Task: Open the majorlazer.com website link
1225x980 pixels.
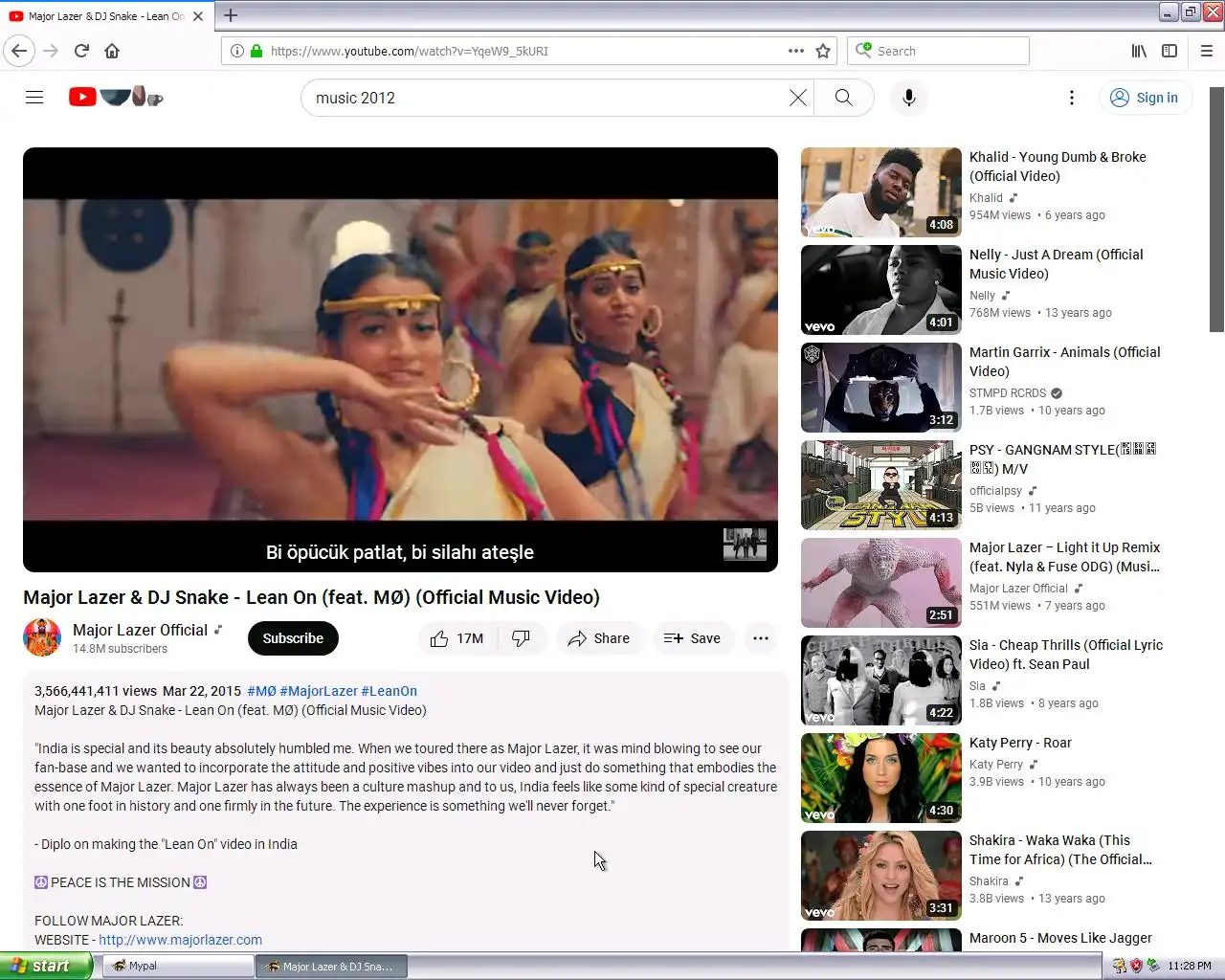Action: click(180, 940)
